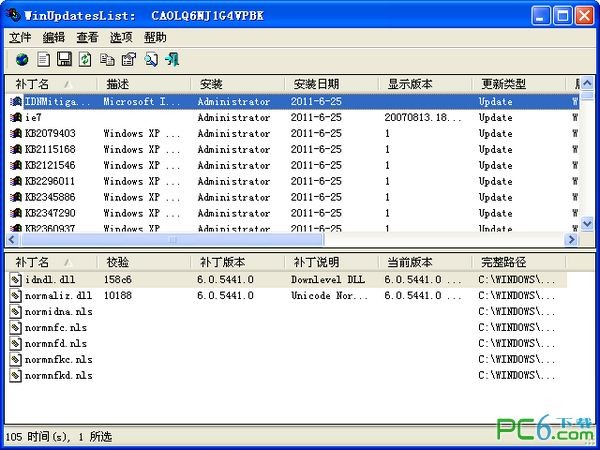The width and height of the screenshot is (600, 450).
Task: Click the icon beside KB2121546
Action: pyautogui.click(x=16, y=165)
